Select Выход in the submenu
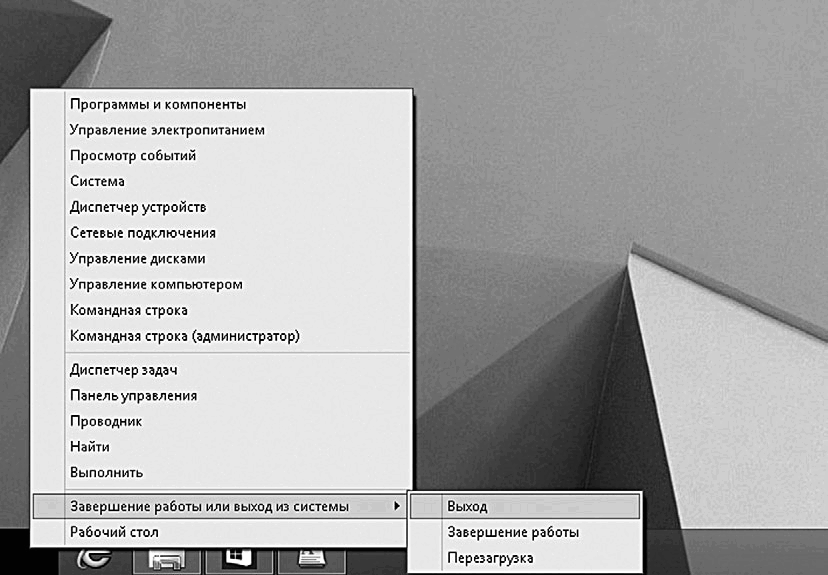Viewport: 828px width, 575px height. coord(467,507)
